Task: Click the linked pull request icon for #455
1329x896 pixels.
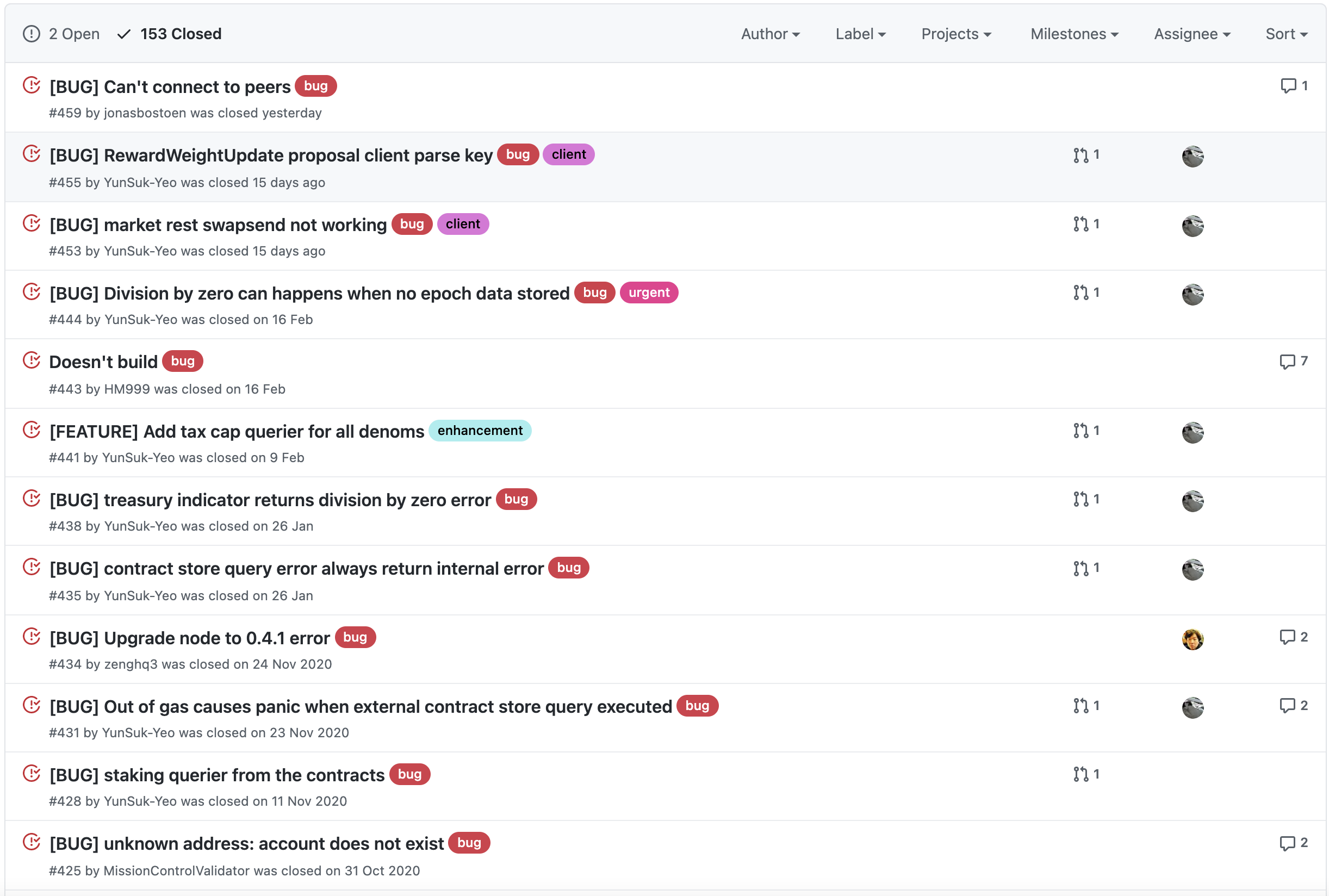Action: point(1080,155)
